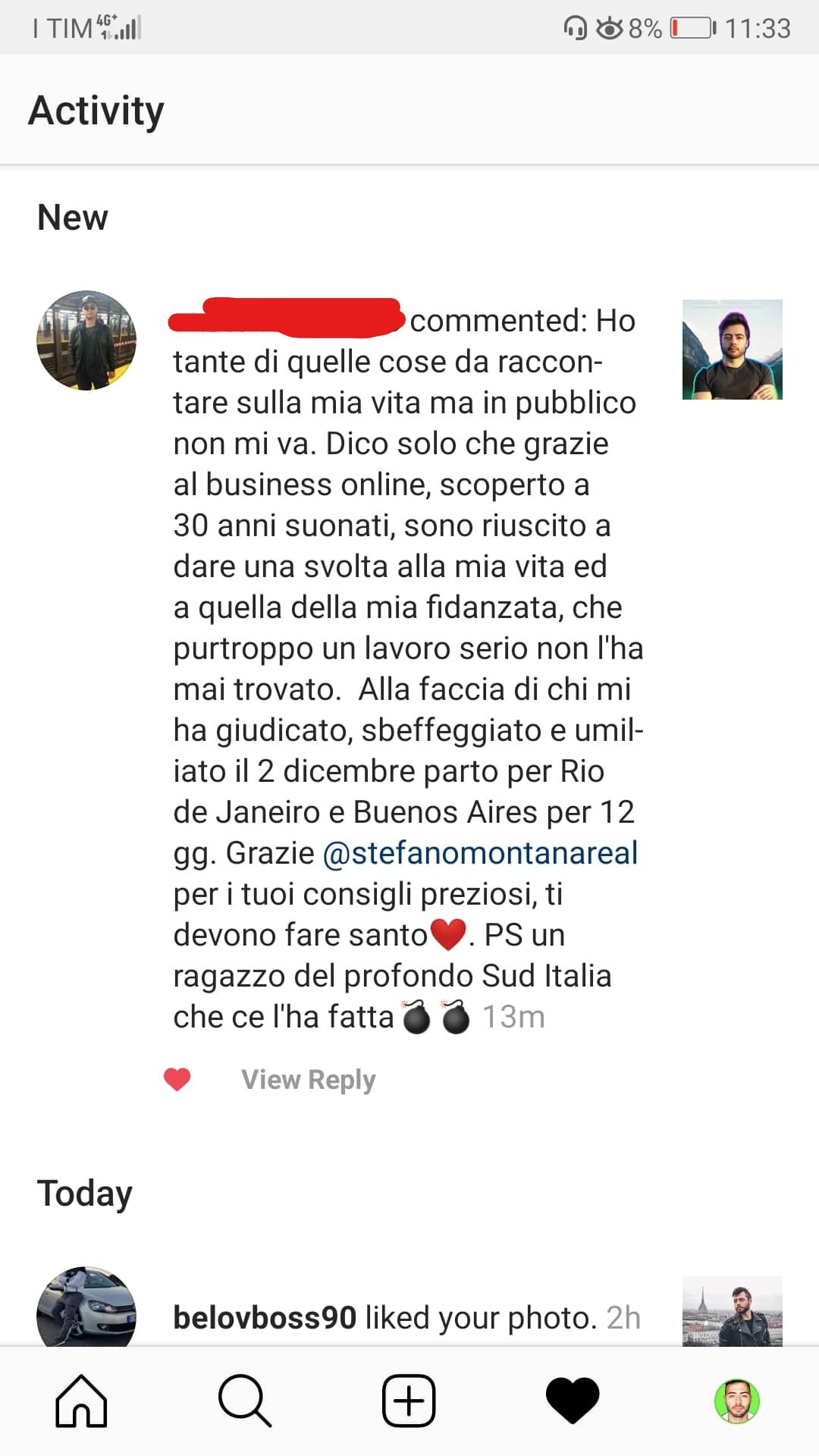Open the commented post thumbnail
This screenshot has width=819, height=1456.
tap(733, 350)
